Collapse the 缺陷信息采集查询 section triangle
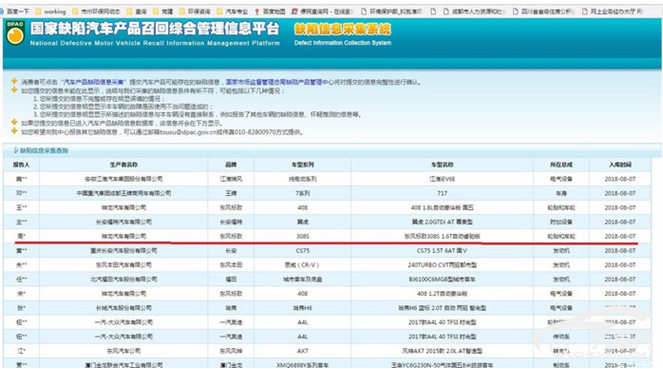Viewport: 663px width, 369px height. pos(16,150)
